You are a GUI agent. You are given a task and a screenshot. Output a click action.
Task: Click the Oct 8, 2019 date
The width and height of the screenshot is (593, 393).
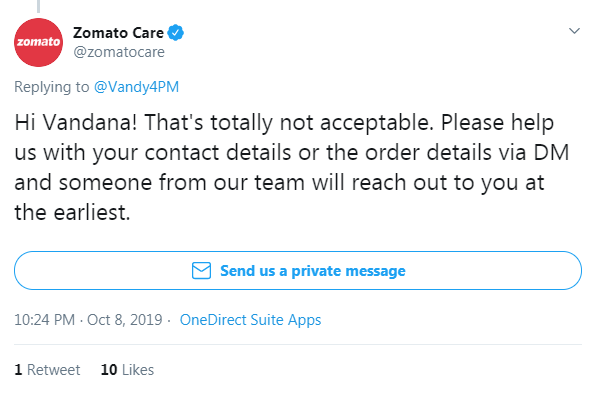point(125,320)
